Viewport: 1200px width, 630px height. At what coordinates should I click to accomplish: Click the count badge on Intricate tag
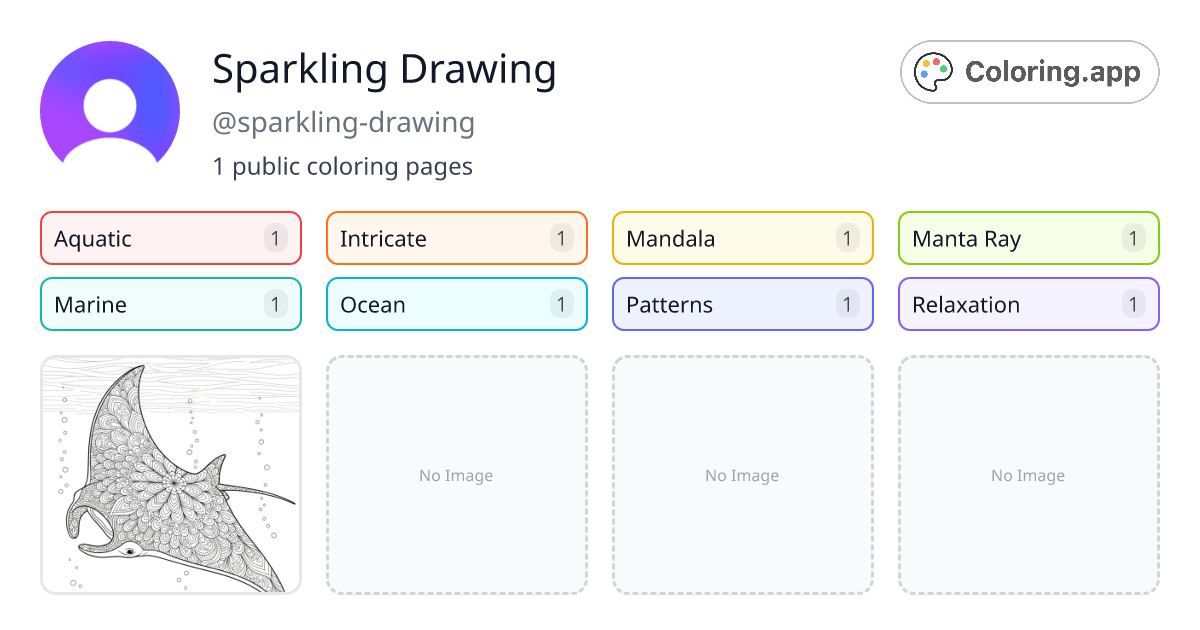[x=561, y=238]
